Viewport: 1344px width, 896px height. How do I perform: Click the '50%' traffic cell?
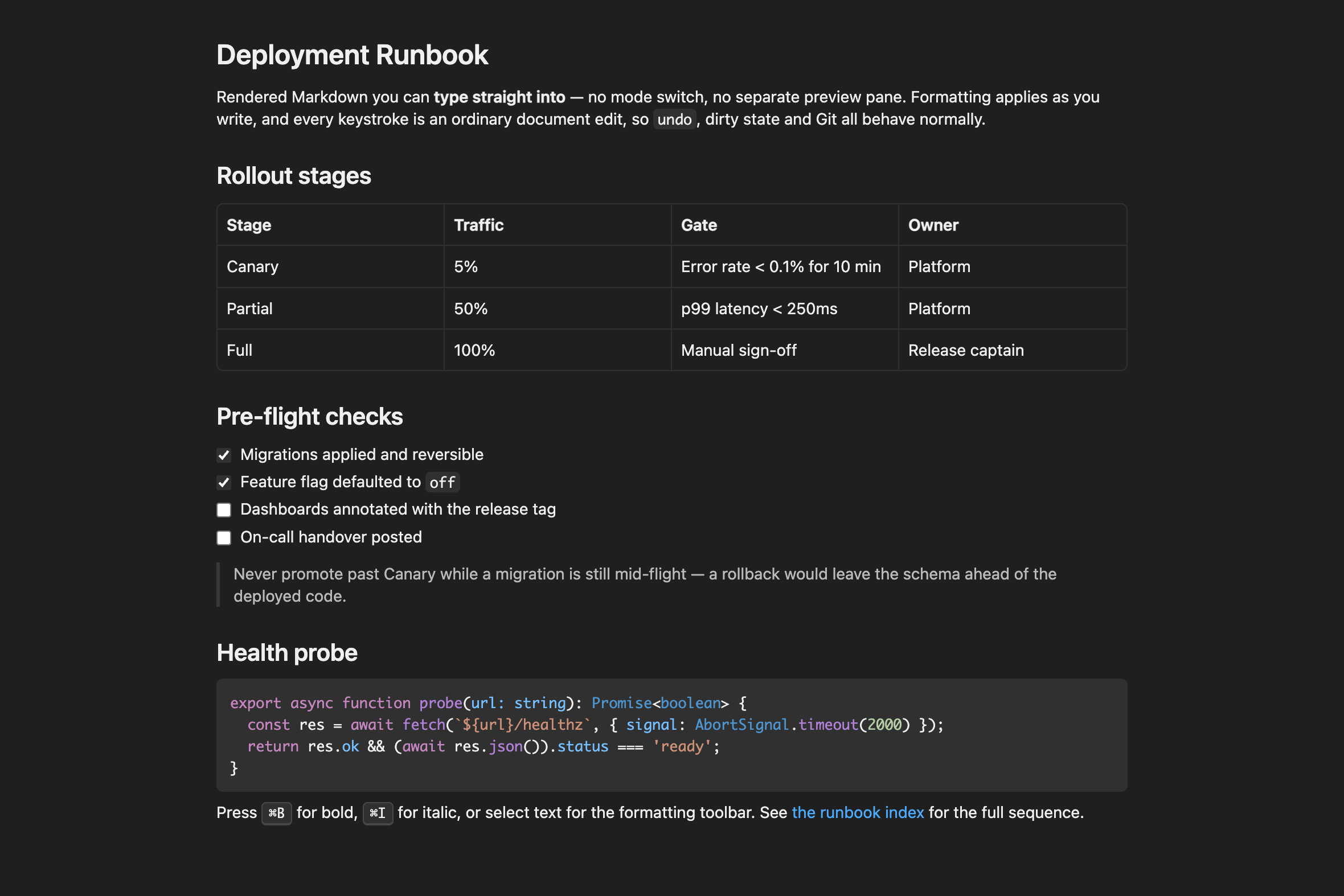558,309
